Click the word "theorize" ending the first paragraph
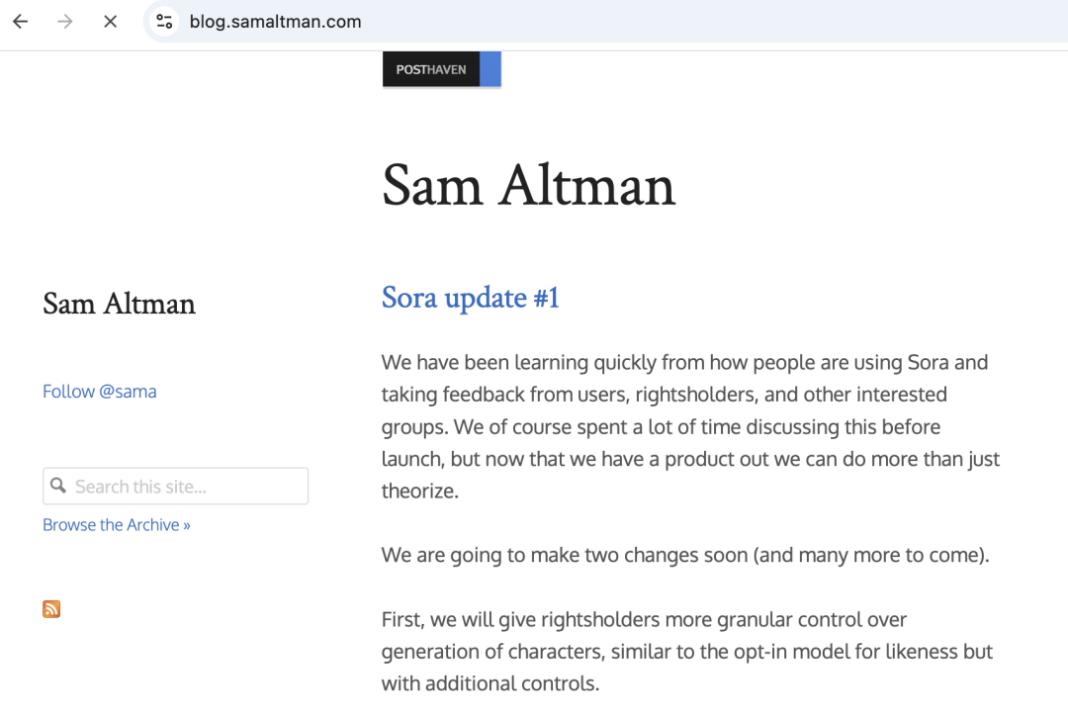Image resolution: width=1068 pixels, height=720 pixels. click(419, 492)
